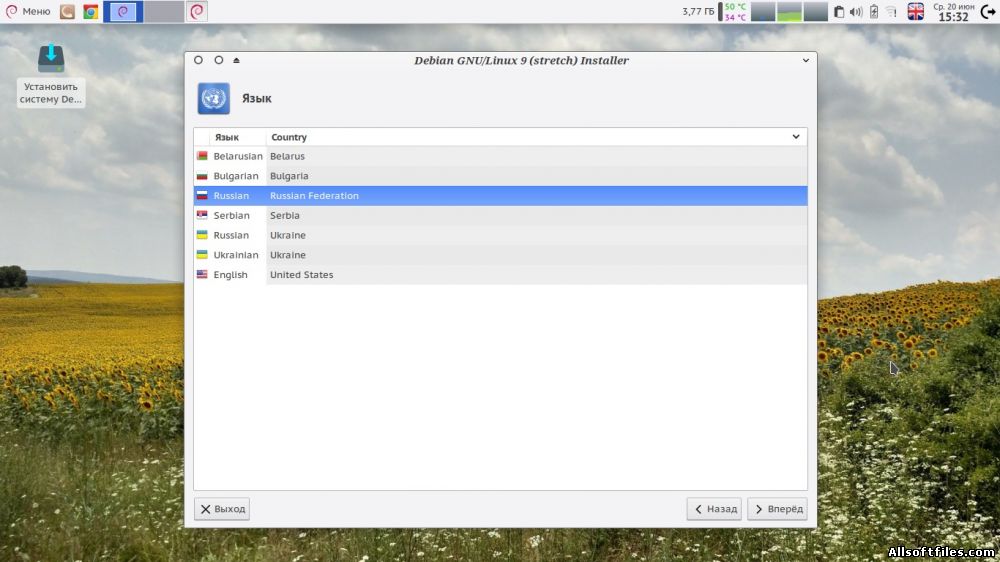Click the Serbia flag icon

coord(202,215)
